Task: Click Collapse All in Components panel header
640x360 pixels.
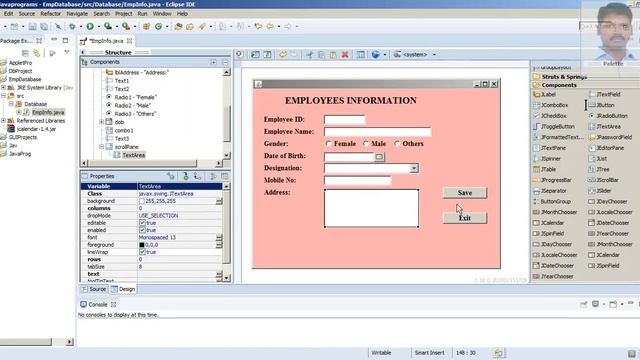Action: [x=225, y=62]
